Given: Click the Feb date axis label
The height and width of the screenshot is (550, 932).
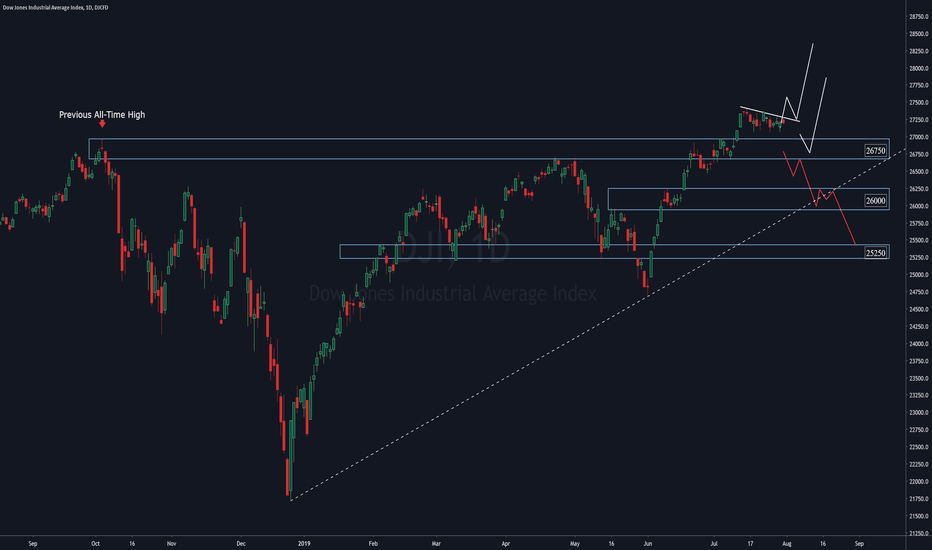Looking at the screenshot, I should pyautogui.click(x=373, y=544).
